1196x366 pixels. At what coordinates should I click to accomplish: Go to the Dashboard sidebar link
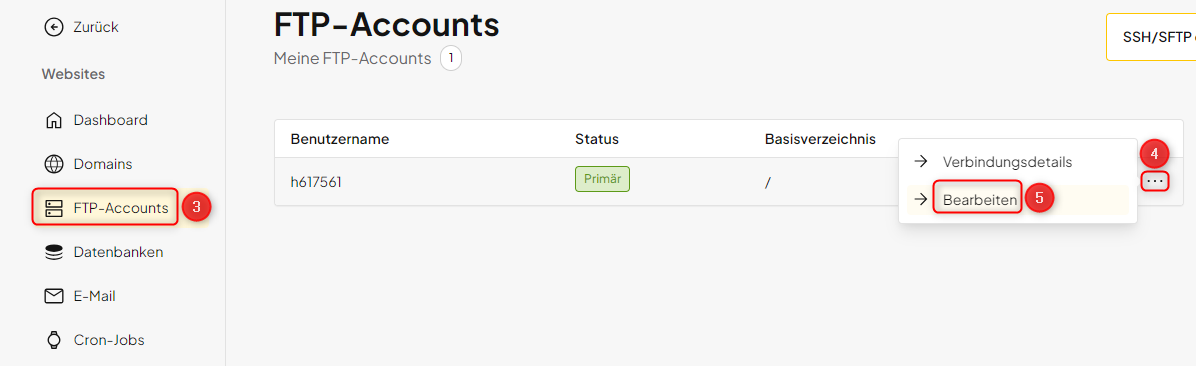point(111,120)
